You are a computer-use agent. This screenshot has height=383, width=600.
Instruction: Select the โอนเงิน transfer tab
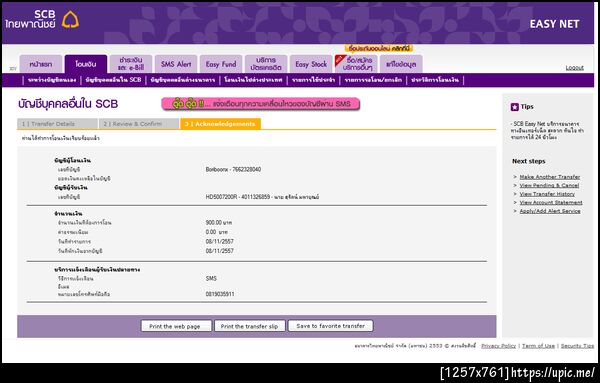pos(86,64)
